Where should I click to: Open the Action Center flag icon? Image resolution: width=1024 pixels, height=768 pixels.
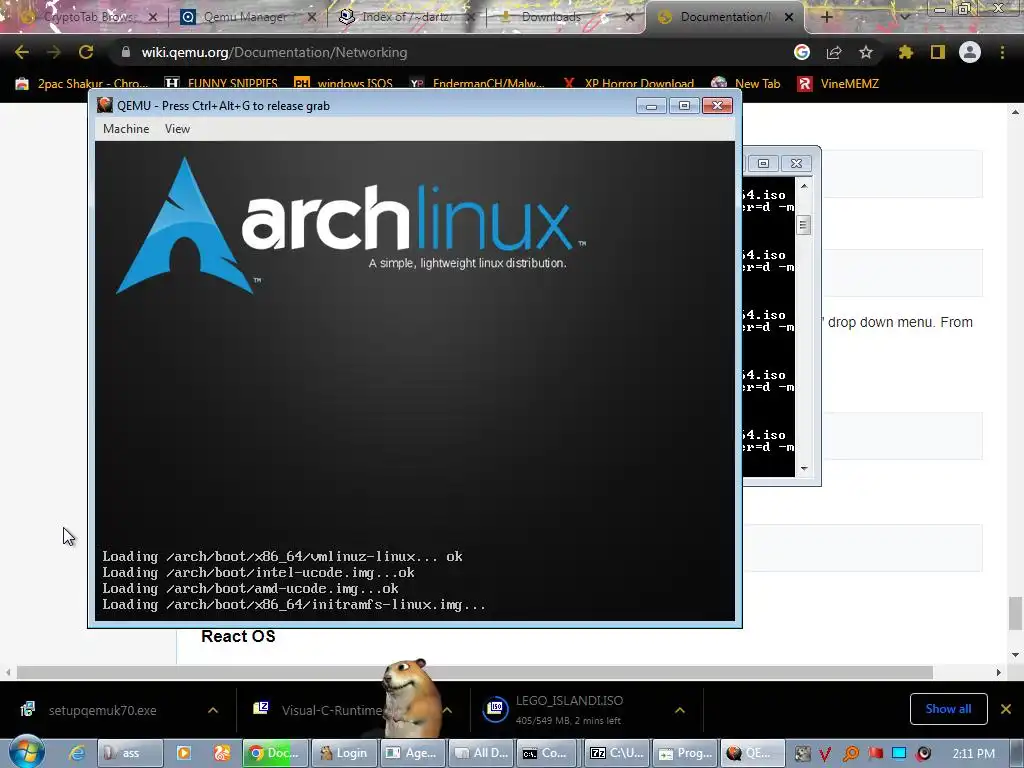tap(875, 754)
